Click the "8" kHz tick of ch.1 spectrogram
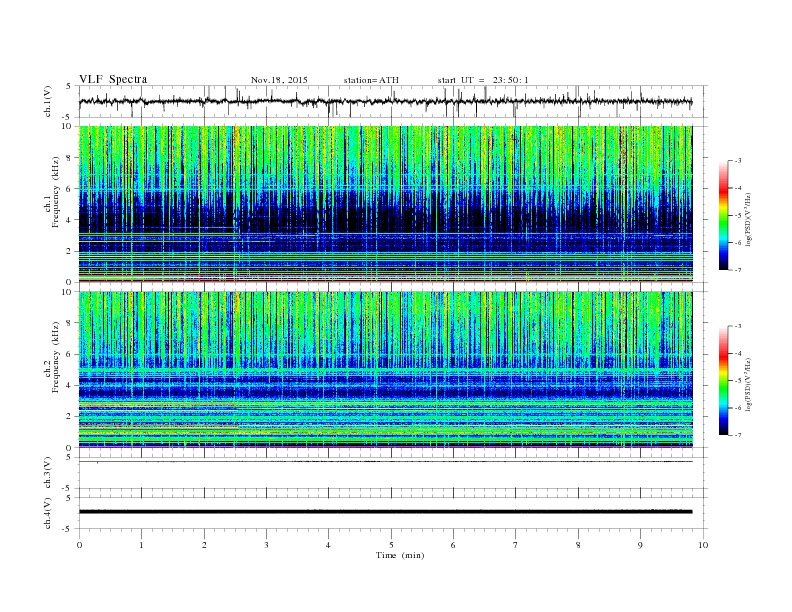Viewport: 792px width, 612px height. [69, 158]
